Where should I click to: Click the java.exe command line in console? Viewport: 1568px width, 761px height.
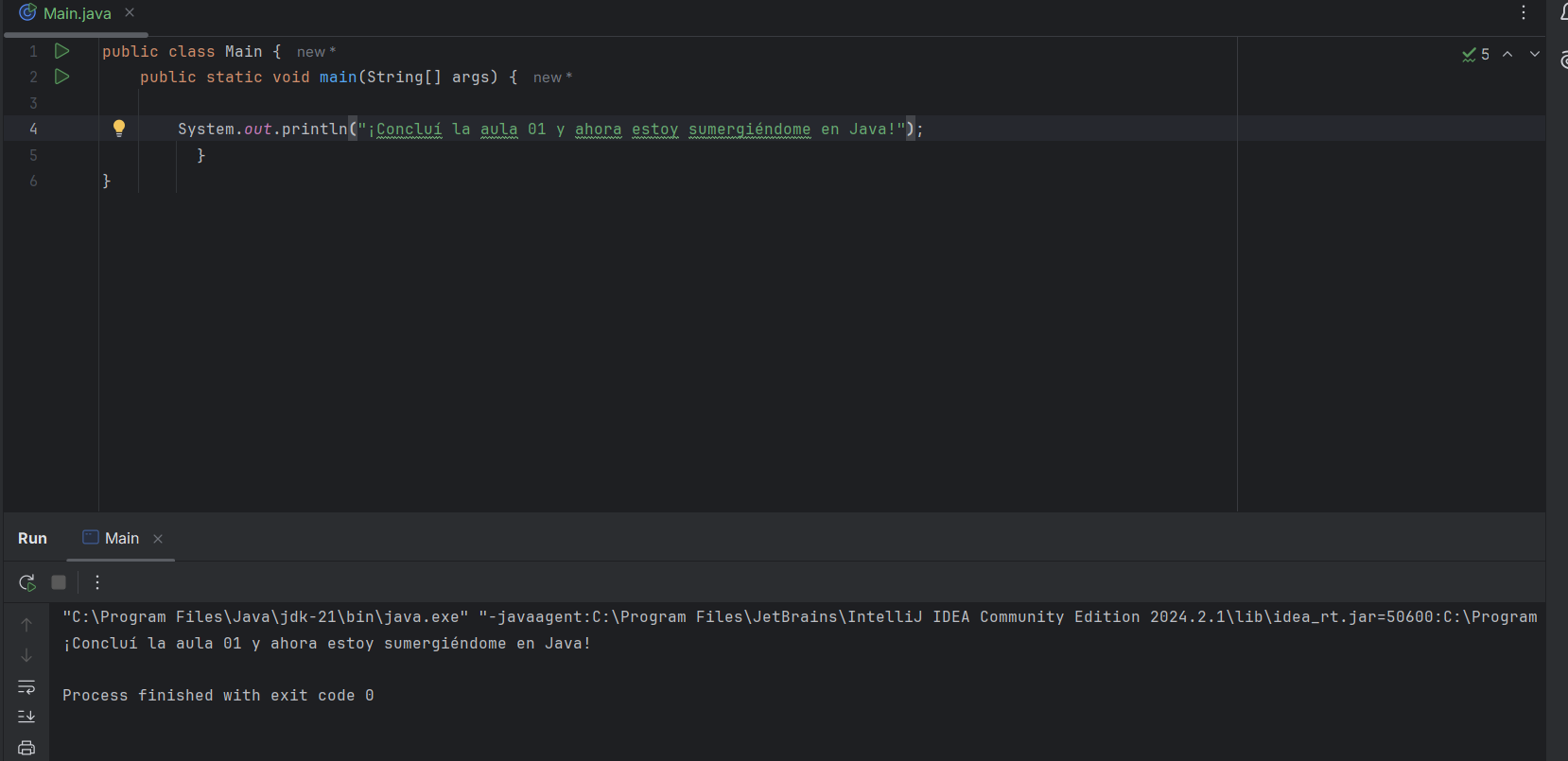click(800, 616)
